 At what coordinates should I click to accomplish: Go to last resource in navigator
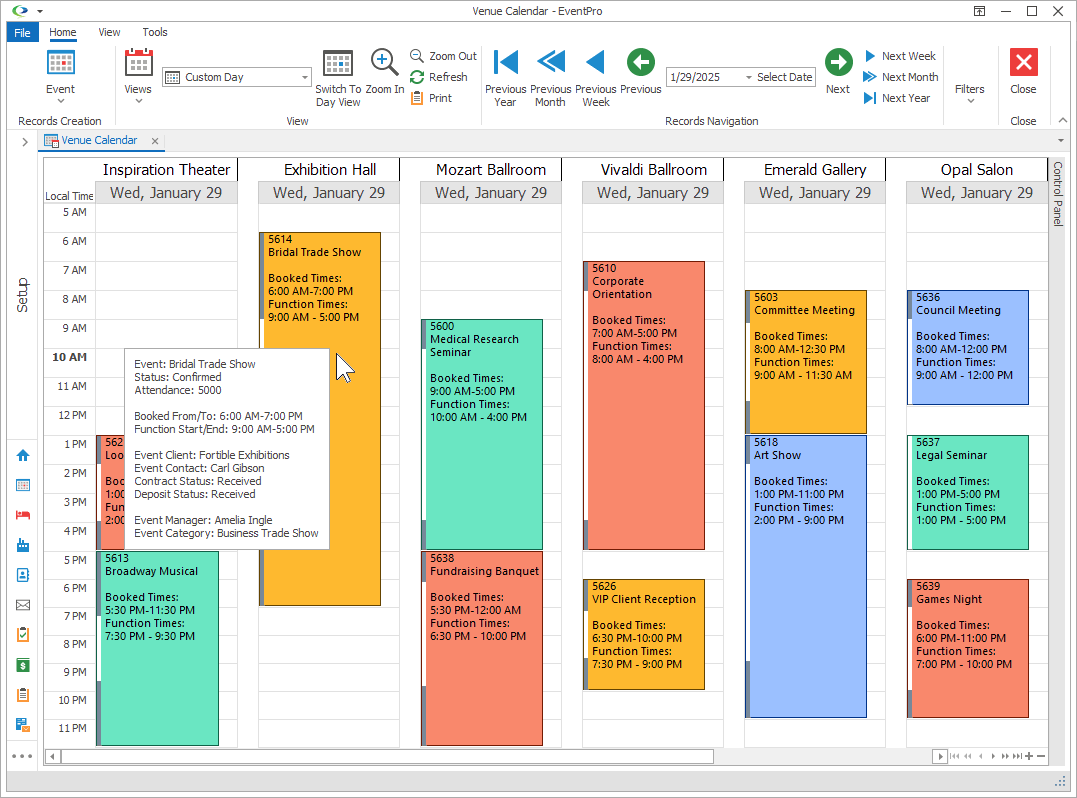point(1017,757)
